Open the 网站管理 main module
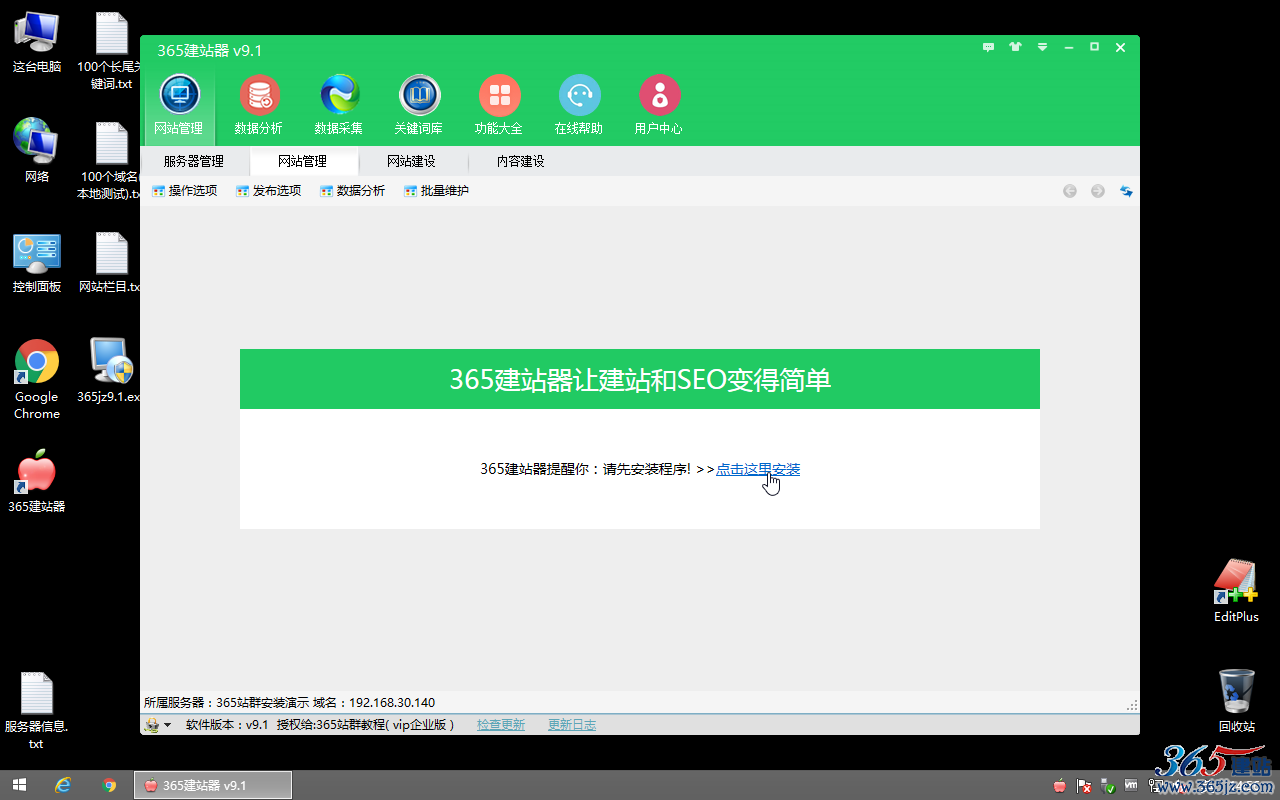Image resolution: width=1280 pixels, height=800 pixels. 179,105
